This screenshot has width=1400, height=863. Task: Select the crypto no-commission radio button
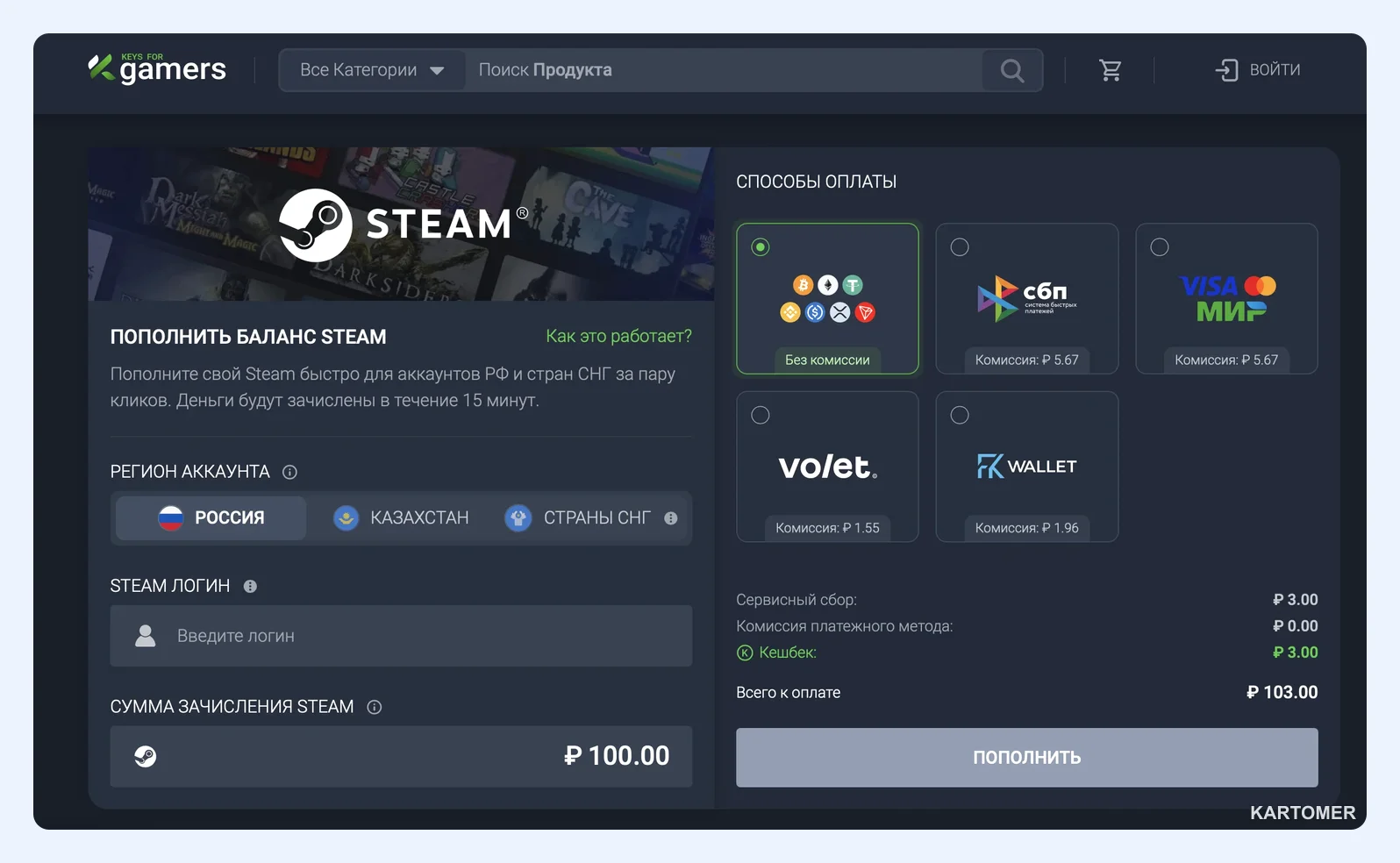click(761, 247)
